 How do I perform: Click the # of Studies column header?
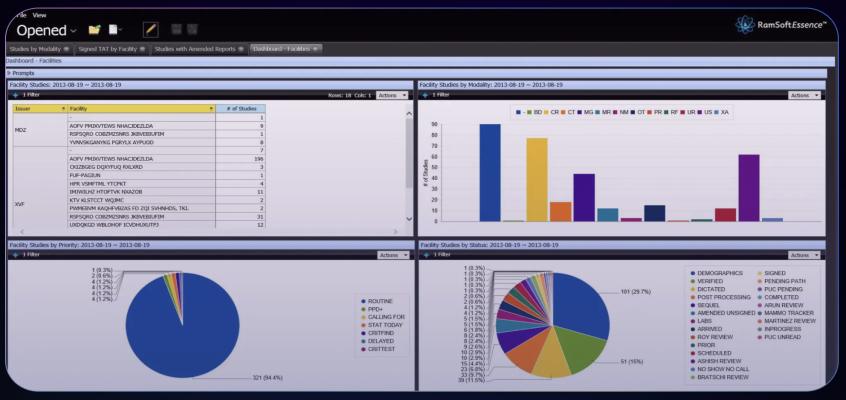click(x=241, y=108)
